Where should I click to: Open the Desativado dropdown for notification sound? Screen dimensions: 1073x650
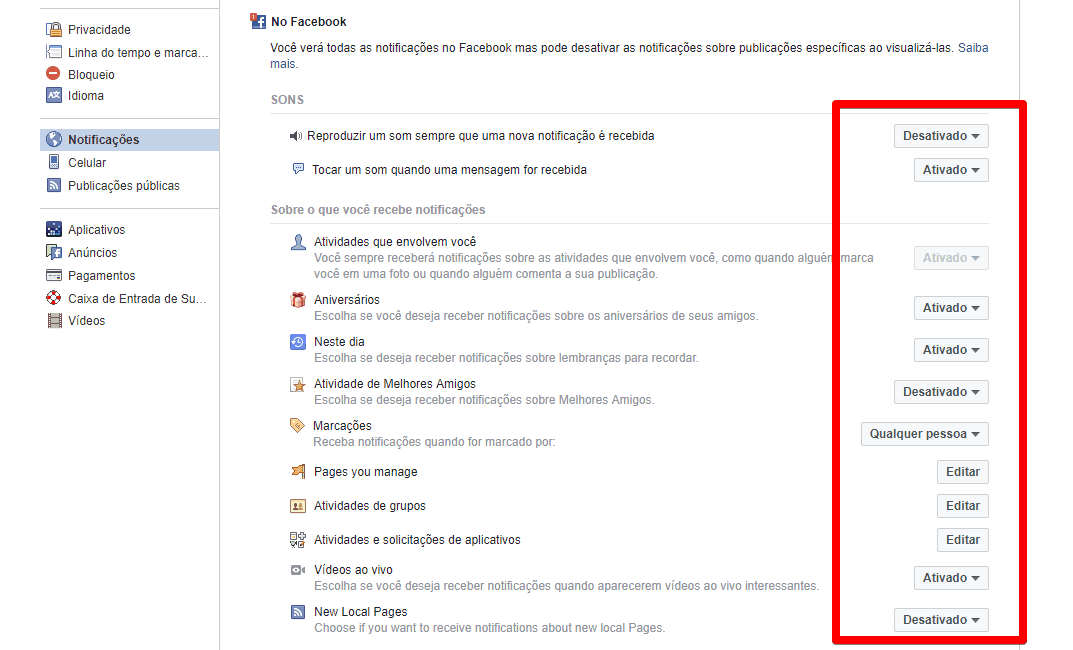941,136
